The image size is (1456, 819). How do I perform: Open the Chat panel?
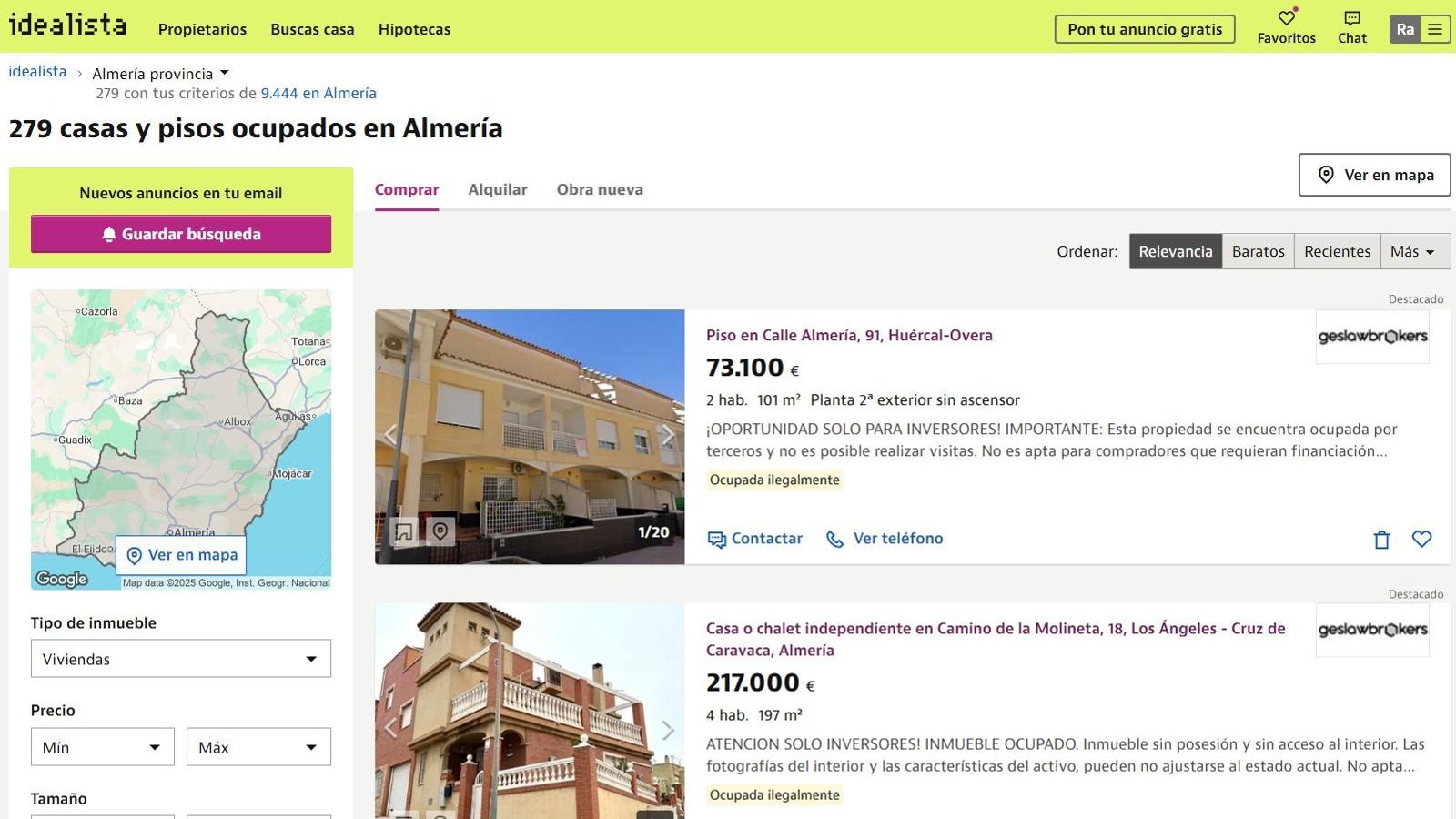tap(1352, 25)
